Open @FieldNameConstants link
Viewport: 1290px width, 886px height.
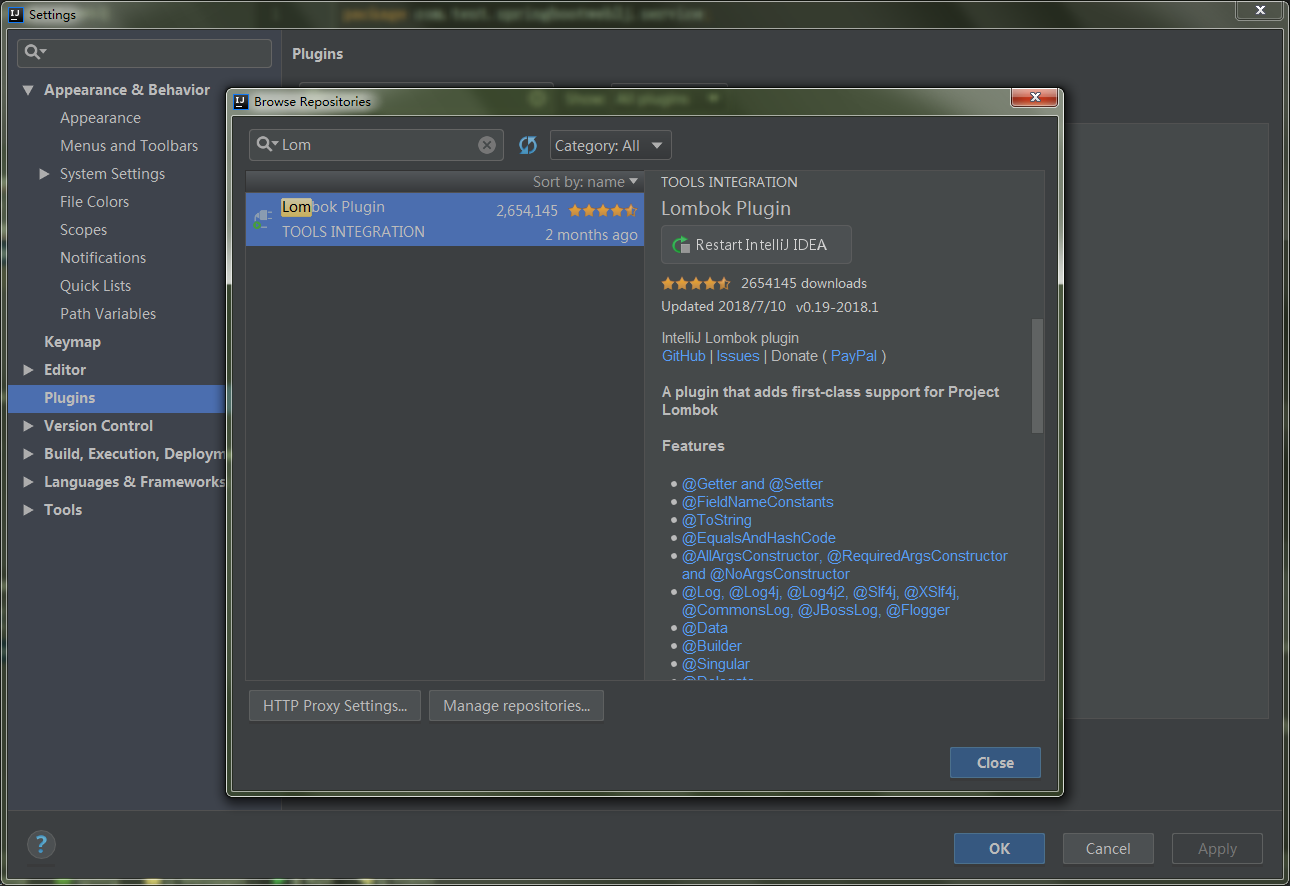pyautogui.click(x=757, y=502)
